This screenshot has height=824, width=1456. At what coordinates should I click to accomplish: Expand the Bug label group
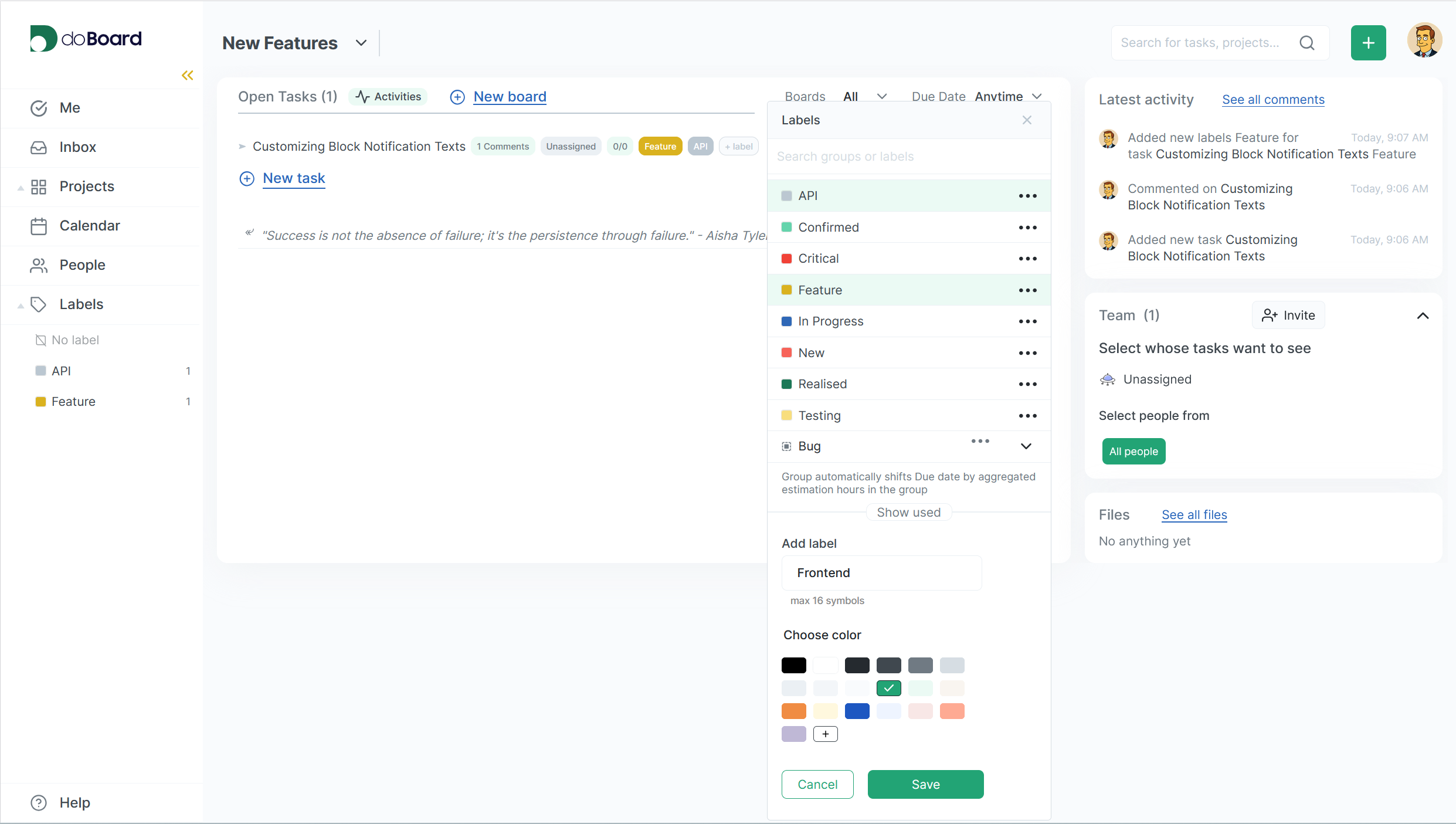[x=1026, y=446]
